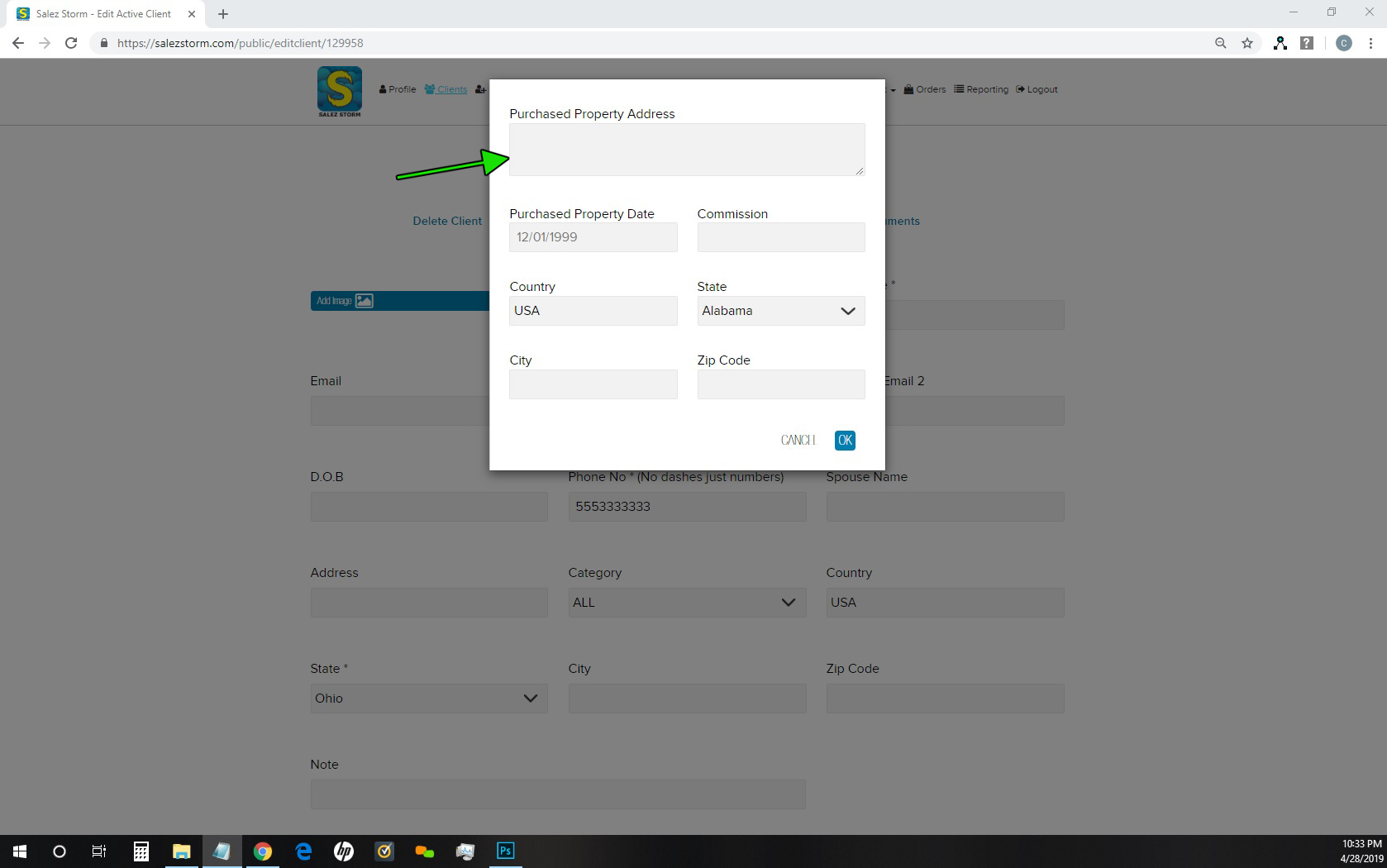Cancel the purchased property dialog
Viewport: 1387px width, 868px height.
[x=798, y=441]
